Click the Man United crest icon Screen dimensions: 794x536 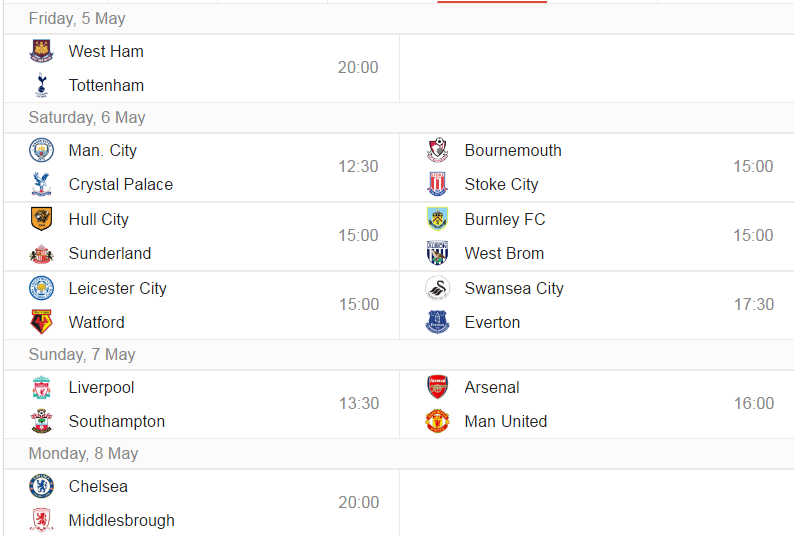[438, 421]
